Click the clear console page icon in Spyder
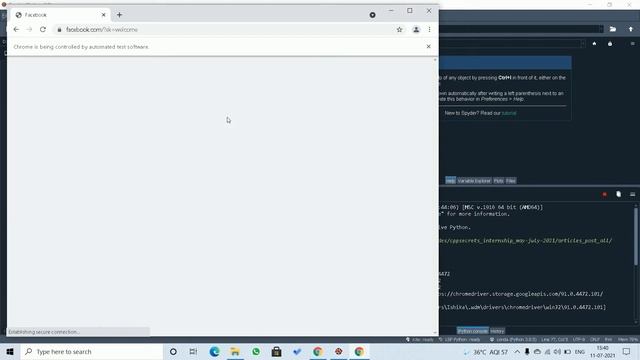640x360 pixels. coord(618,194)
